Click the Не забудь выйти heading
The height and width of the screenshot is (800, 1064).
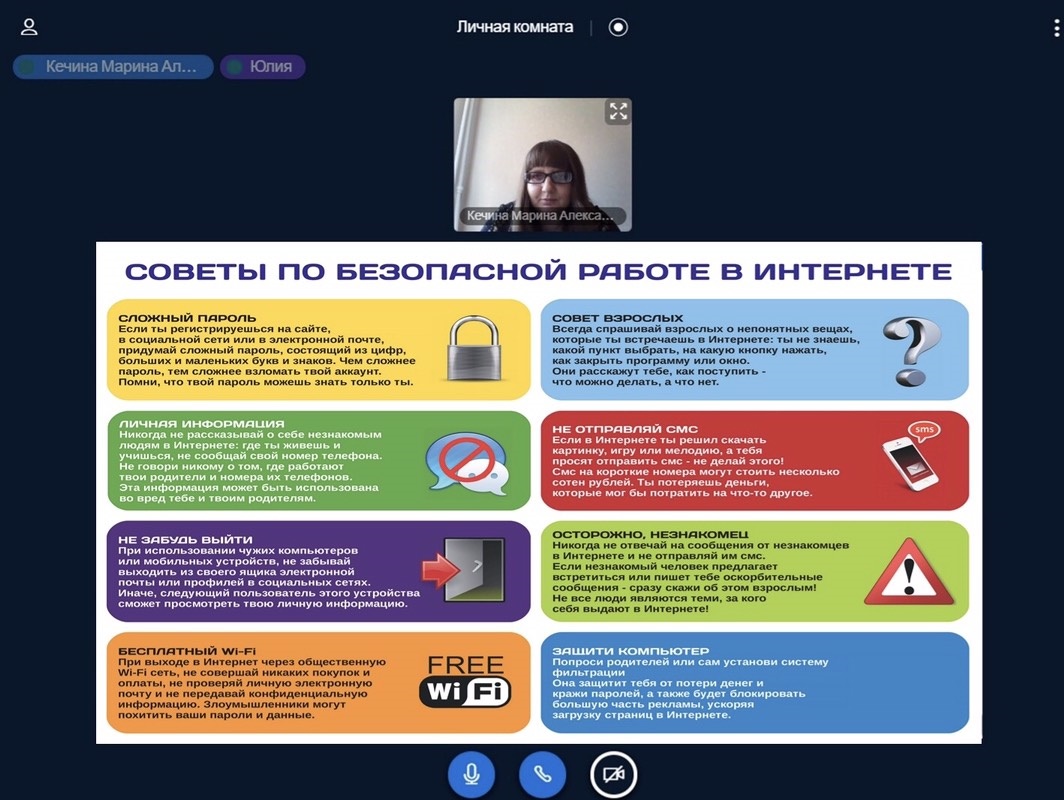pos(185,539)
